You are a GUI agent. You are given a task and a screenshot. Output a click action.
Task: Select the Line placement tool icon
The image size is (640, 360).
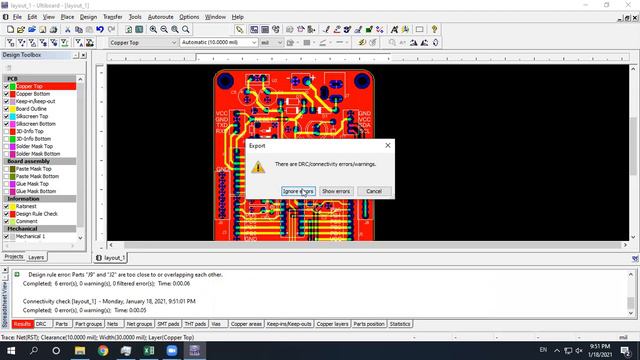point(326,29)
